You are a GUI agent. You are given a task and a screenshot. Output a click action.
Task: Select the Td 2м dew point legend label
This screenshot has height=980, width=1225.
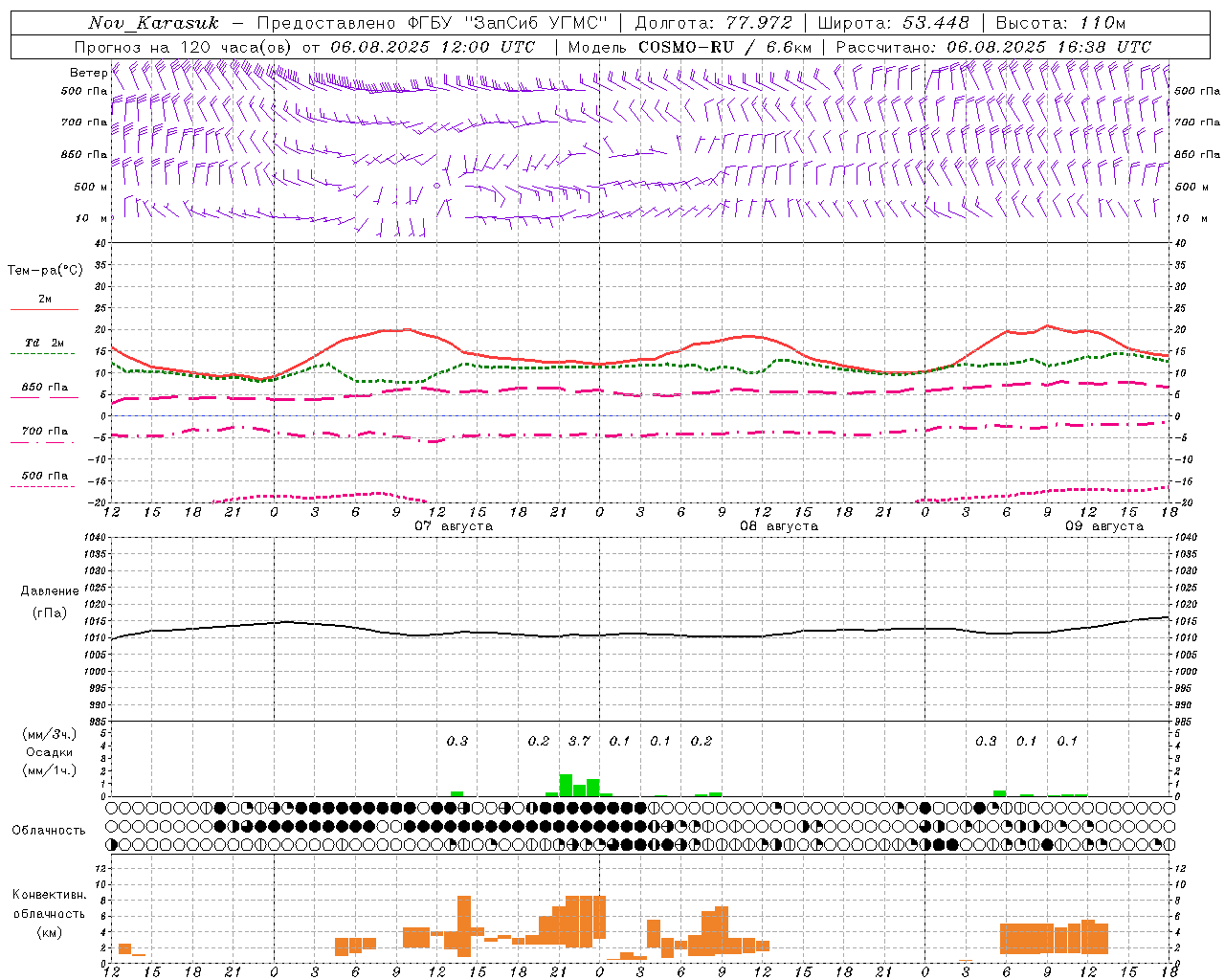coord(44,343)
